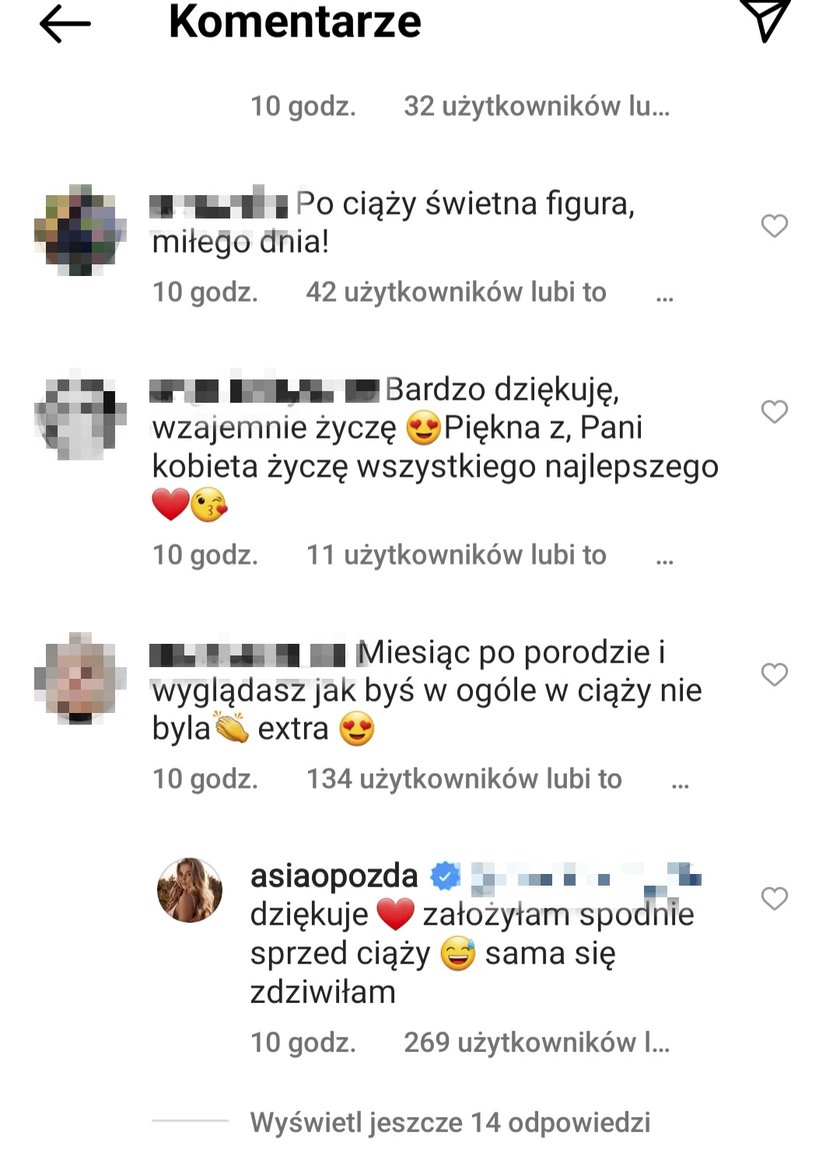
Task: View the top "32 użytkowników lu..." likes
Action: [x=536, y=106]
